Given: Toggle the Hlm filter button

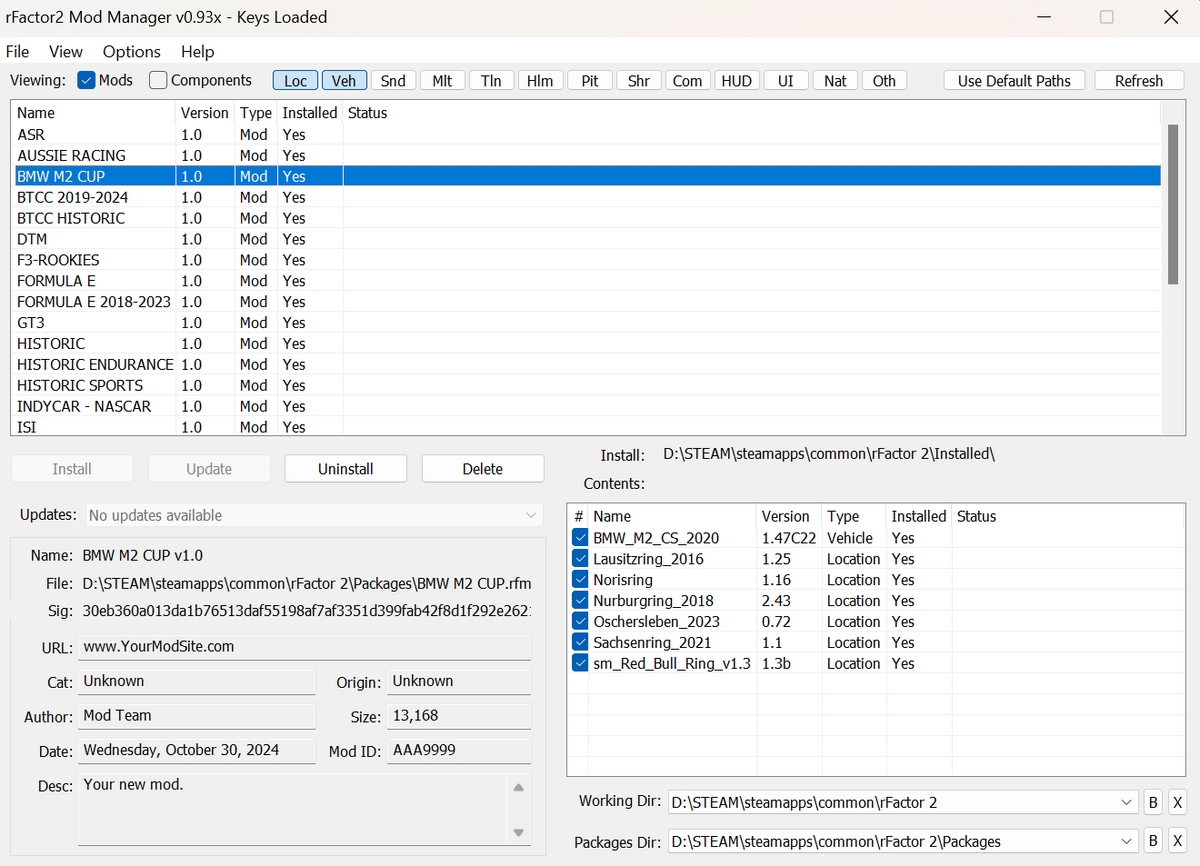Looking at the screenshot, I should point(540,81).
